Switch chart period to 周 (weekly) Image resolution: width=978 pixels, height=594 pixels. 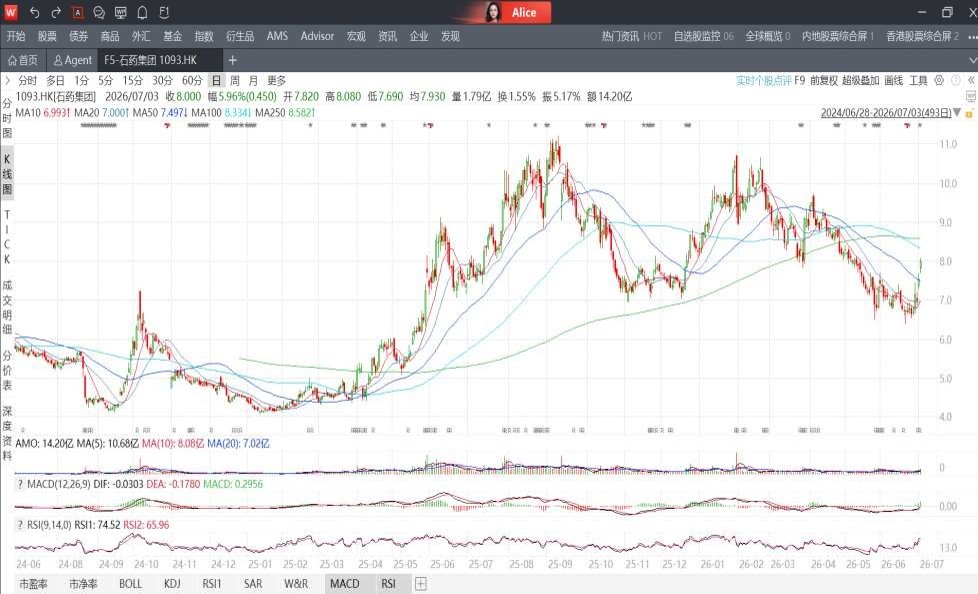[235, 80]
